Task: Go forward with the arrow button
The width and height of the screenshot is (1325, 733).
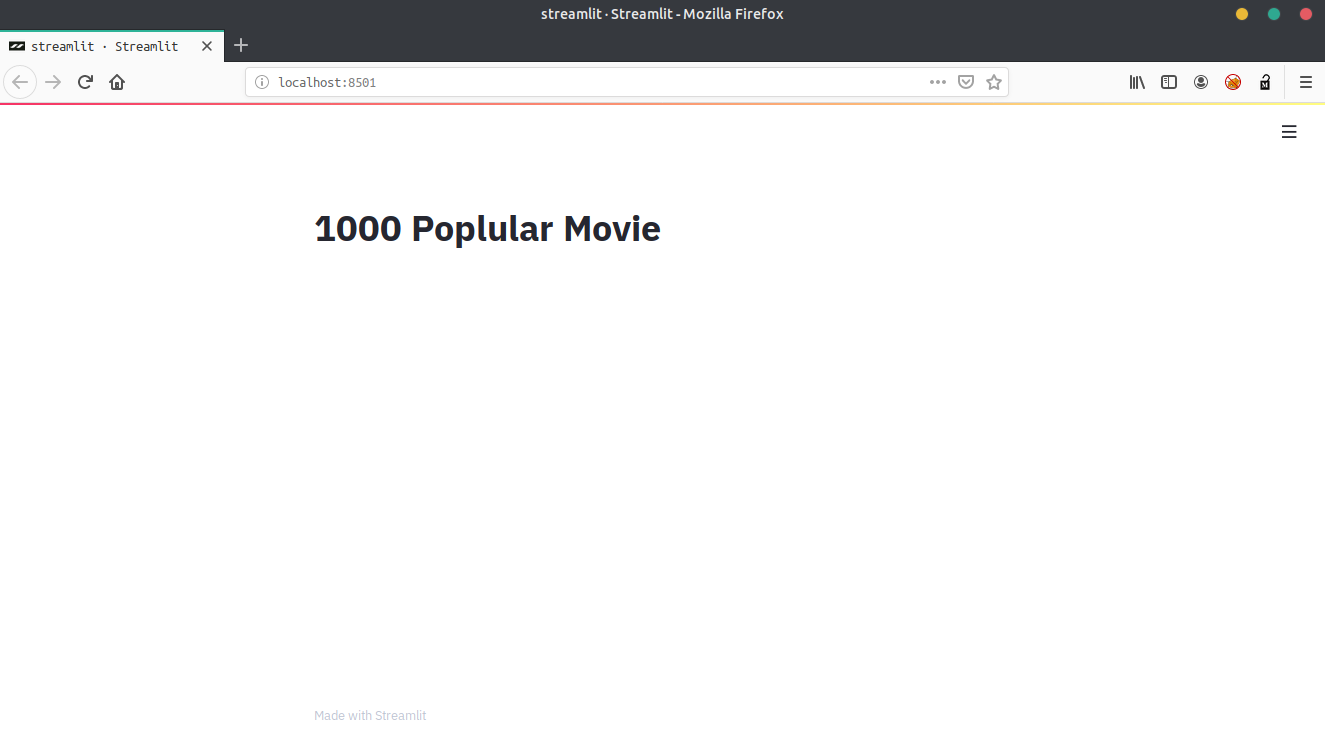Action: click(54, 82)
